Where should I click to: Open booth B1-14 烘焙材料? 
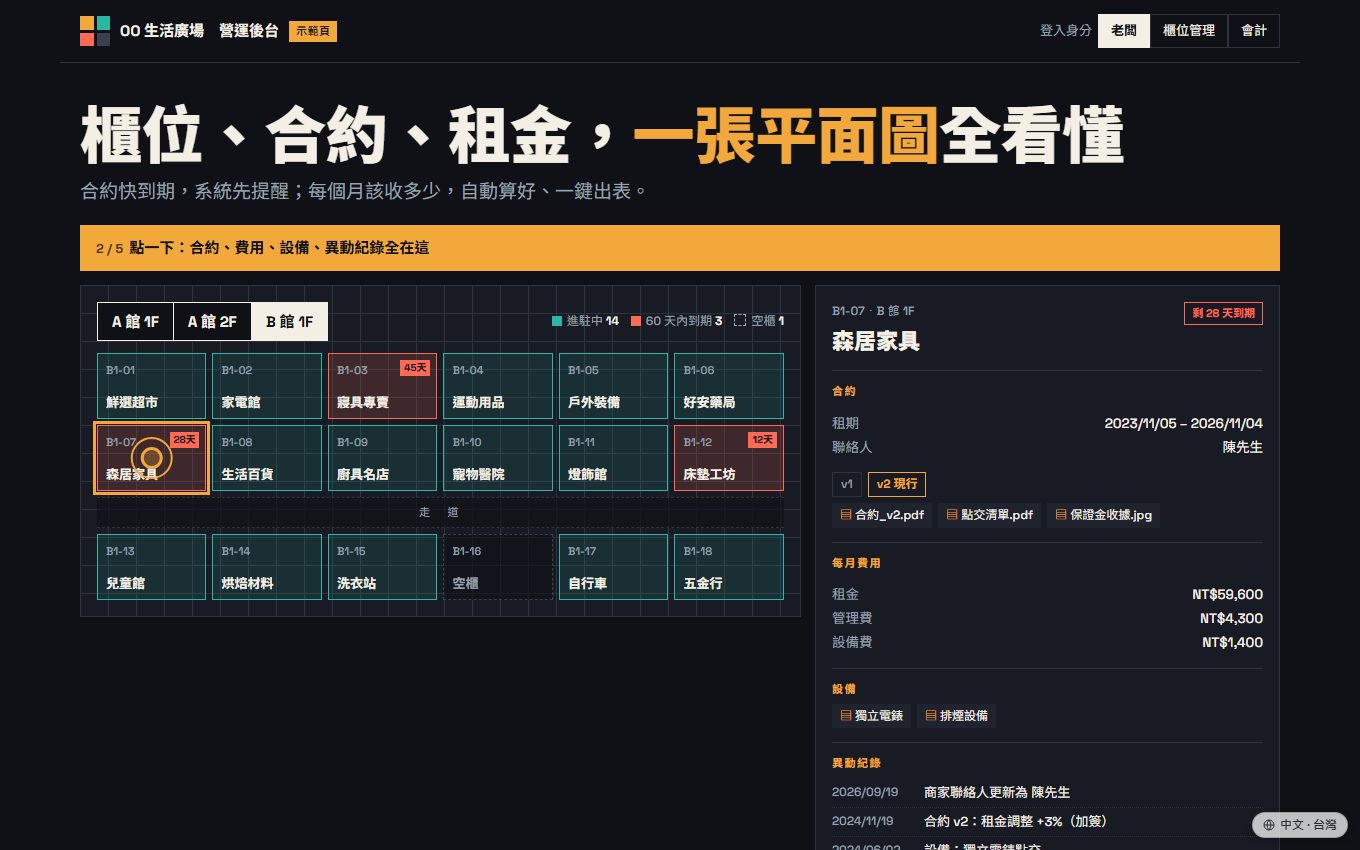tap(267, 567)
